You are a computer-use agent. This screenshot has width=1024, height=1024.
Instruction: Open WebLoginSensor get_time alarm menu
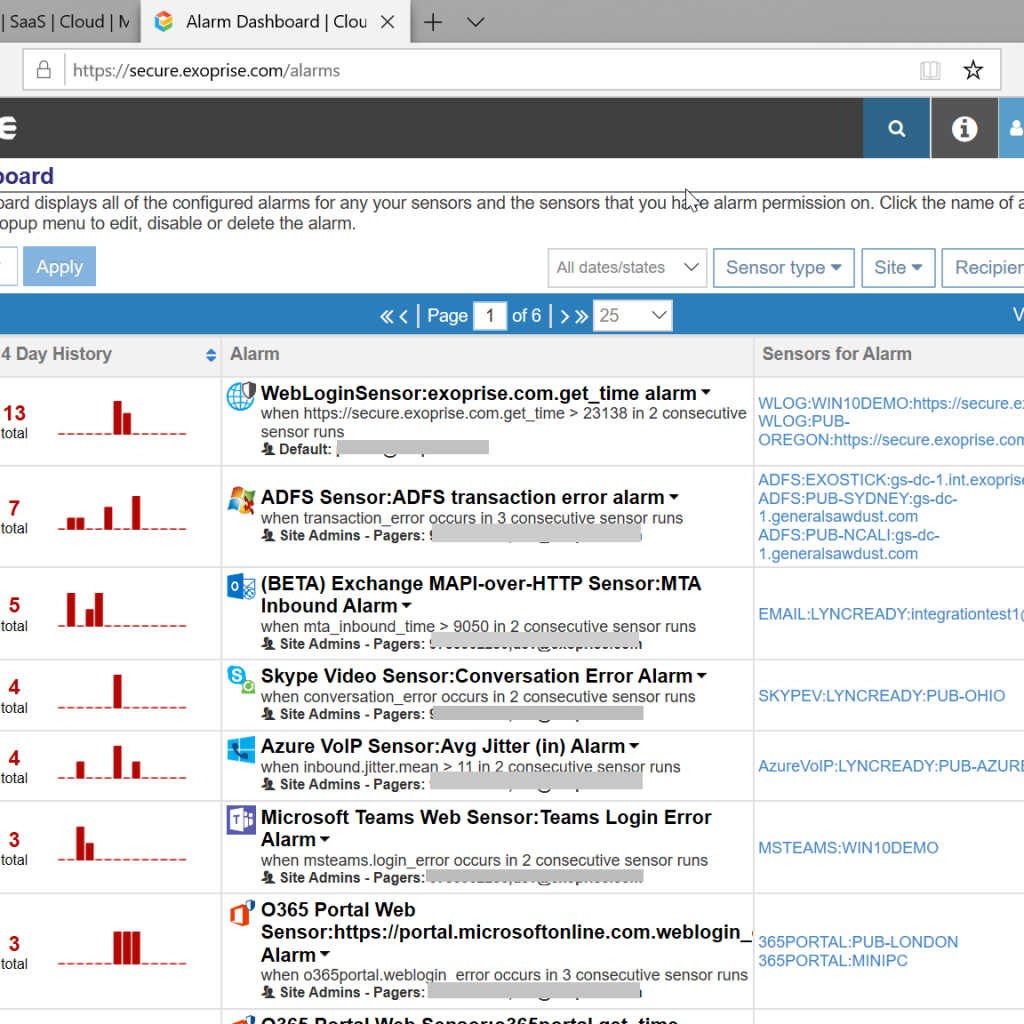click(x=705, y=393)
